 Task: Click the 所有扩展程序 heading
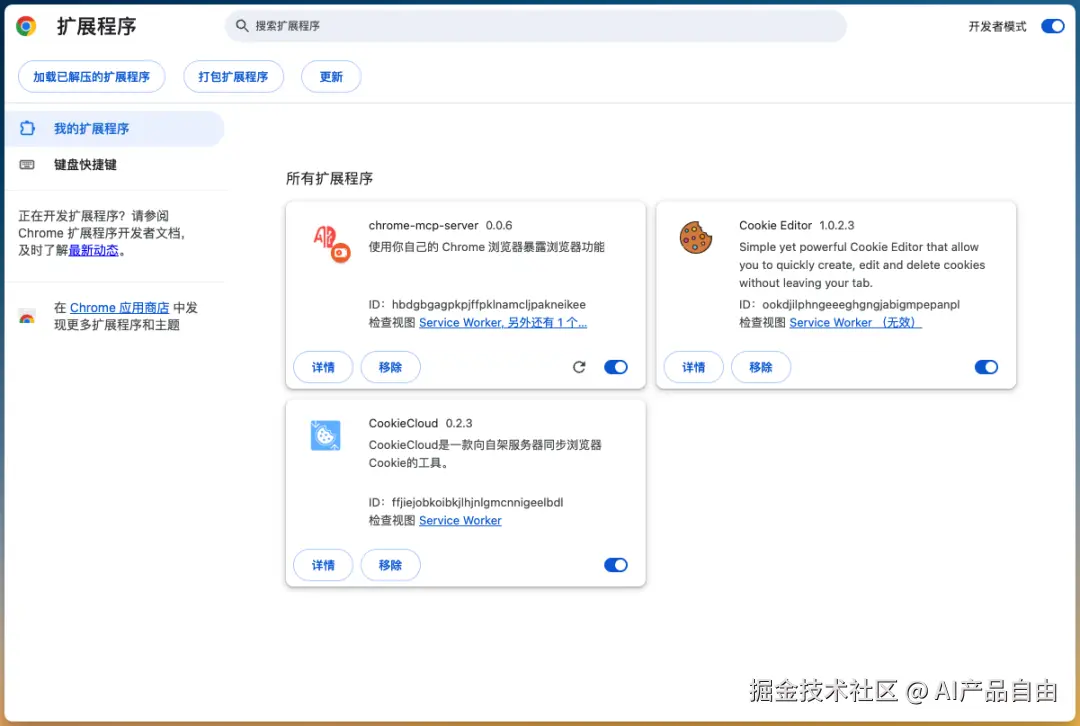tap(329, 178)
